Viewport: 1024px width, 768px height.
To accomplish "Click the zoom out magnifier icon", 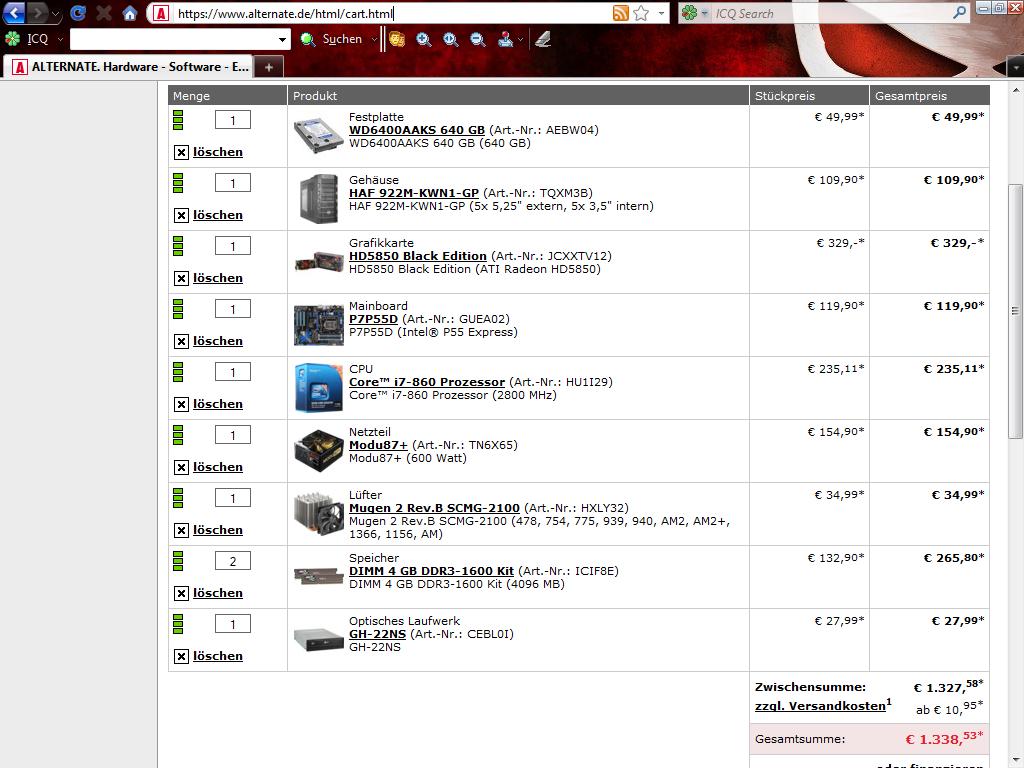I will click(478, 40).
